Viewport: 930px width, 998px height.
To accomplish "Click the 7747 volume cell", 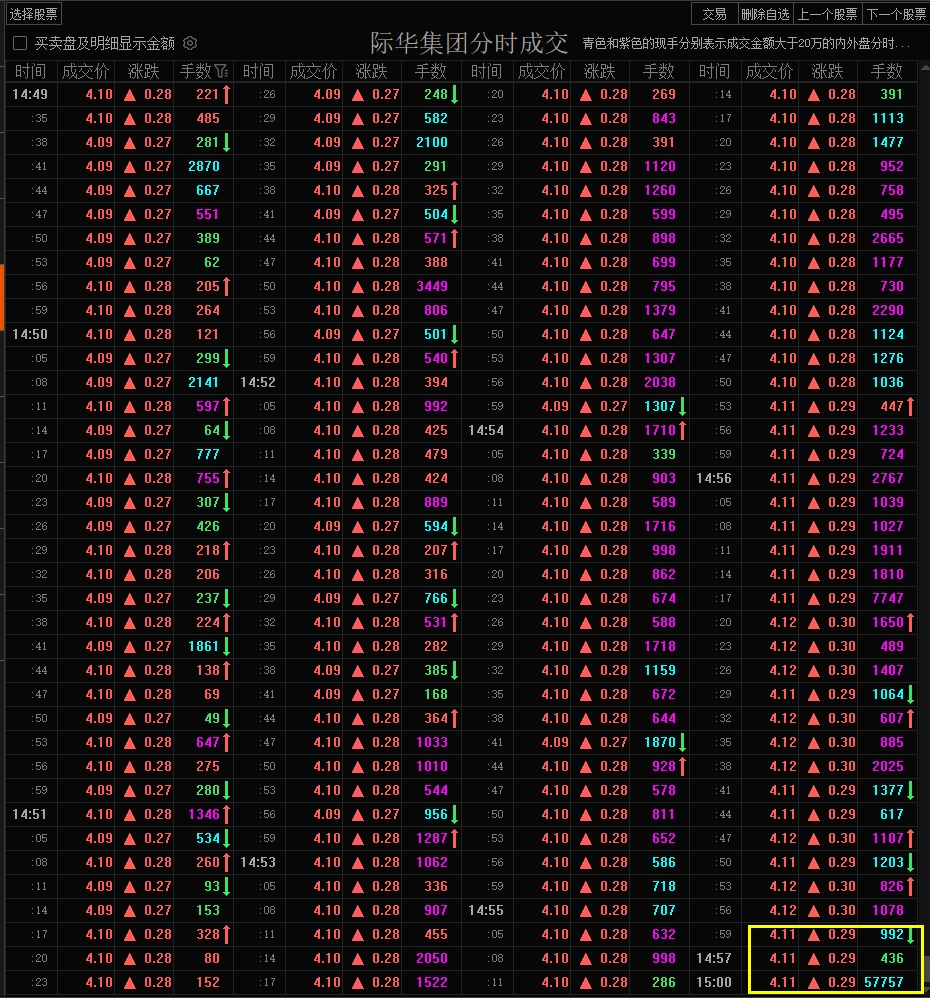I will tap(887, 598).
